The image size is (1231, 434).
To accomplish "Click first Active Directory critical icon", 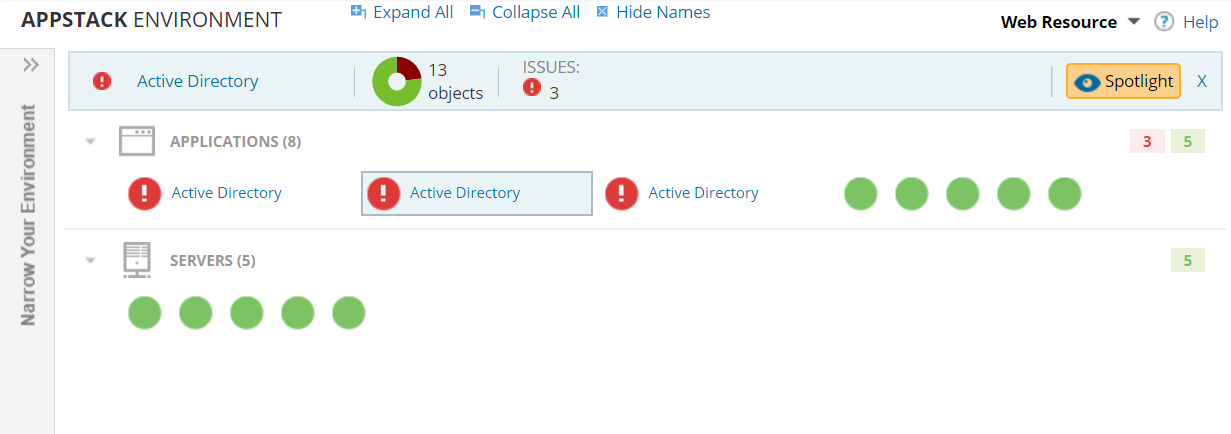I will 145,193.
